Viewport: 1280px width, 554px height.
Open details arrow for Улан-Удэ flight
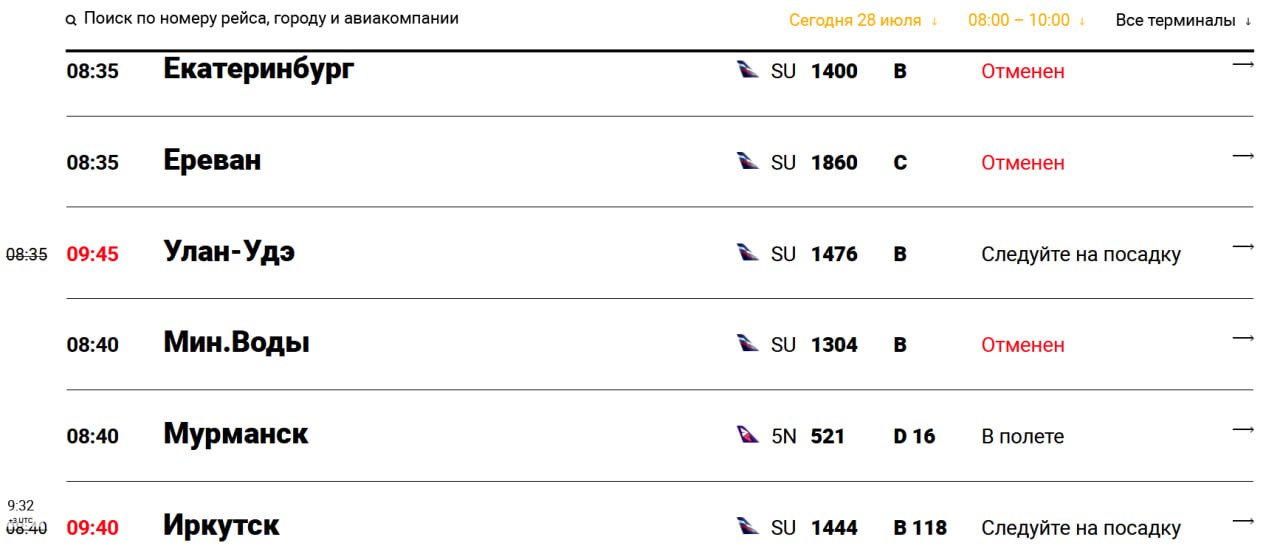tap(1242, 247)
